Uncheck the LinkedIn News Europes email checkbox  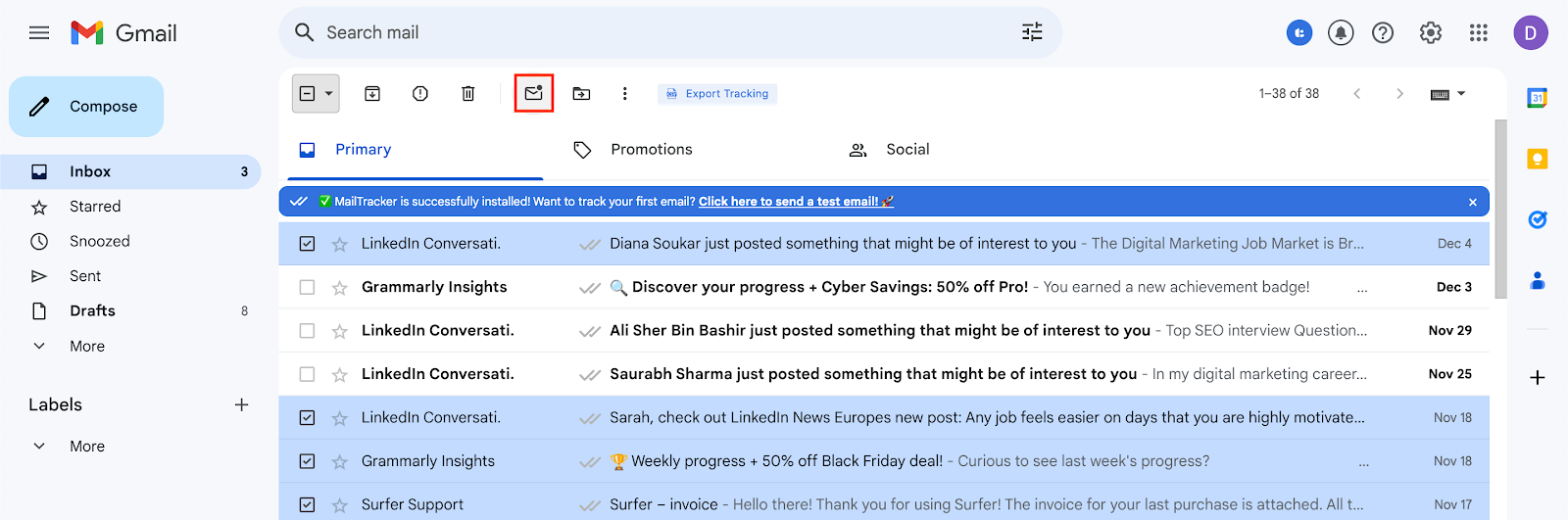coord(307,418)
